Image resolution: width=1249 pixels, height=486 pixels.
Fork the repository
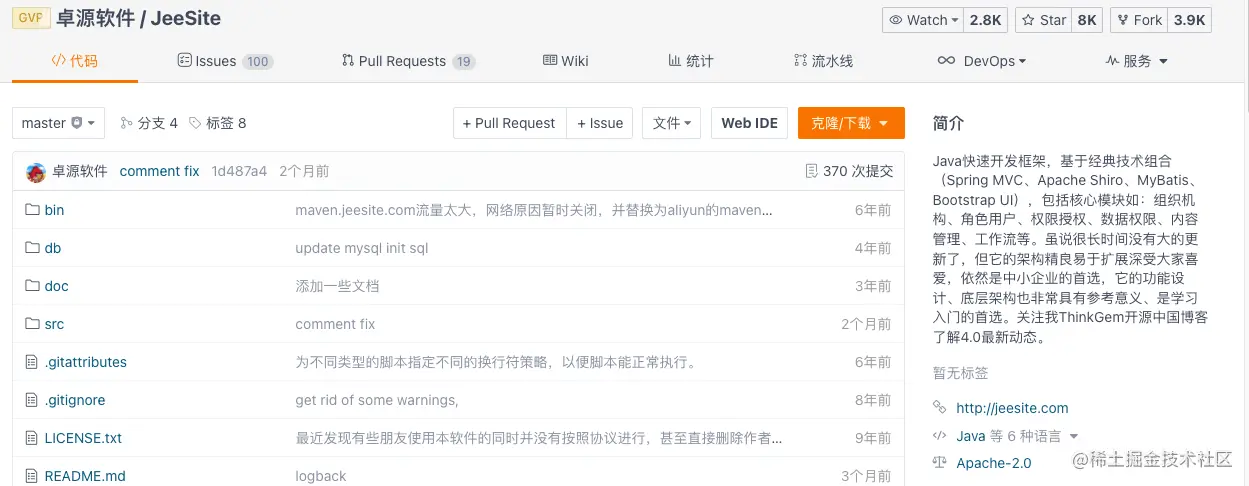click(x=1138, y=20)
